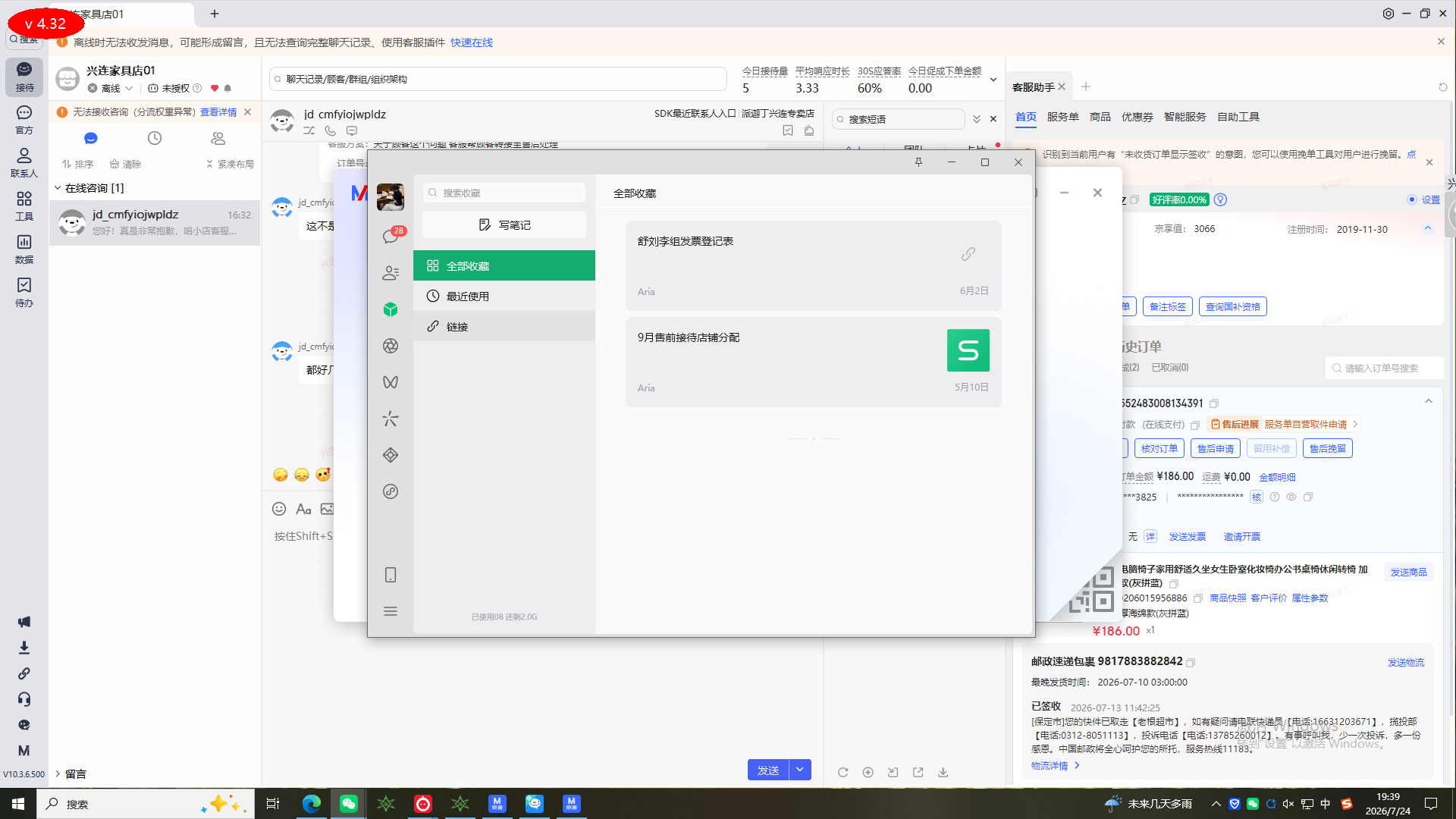Image resolution: width=1456 pixels, height=819 pixels.
Task: Select 最近使用 in WeChat favorites
Action: [504, 296]
